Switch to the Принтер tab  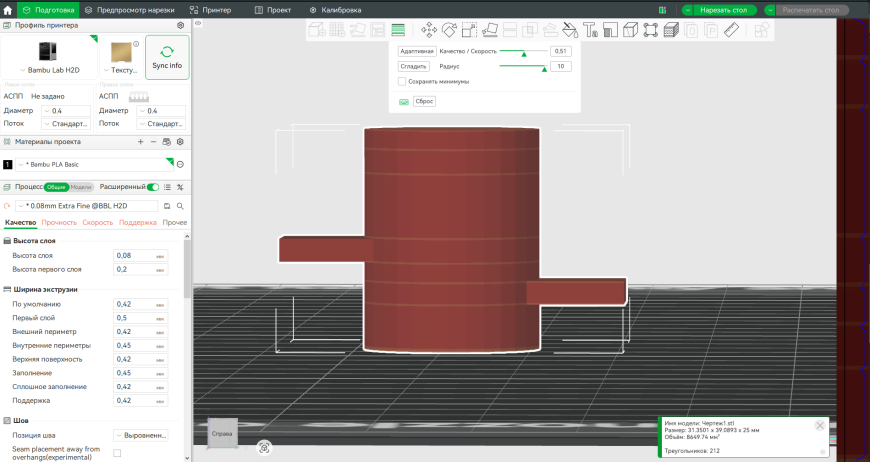(x=210, y=10)
